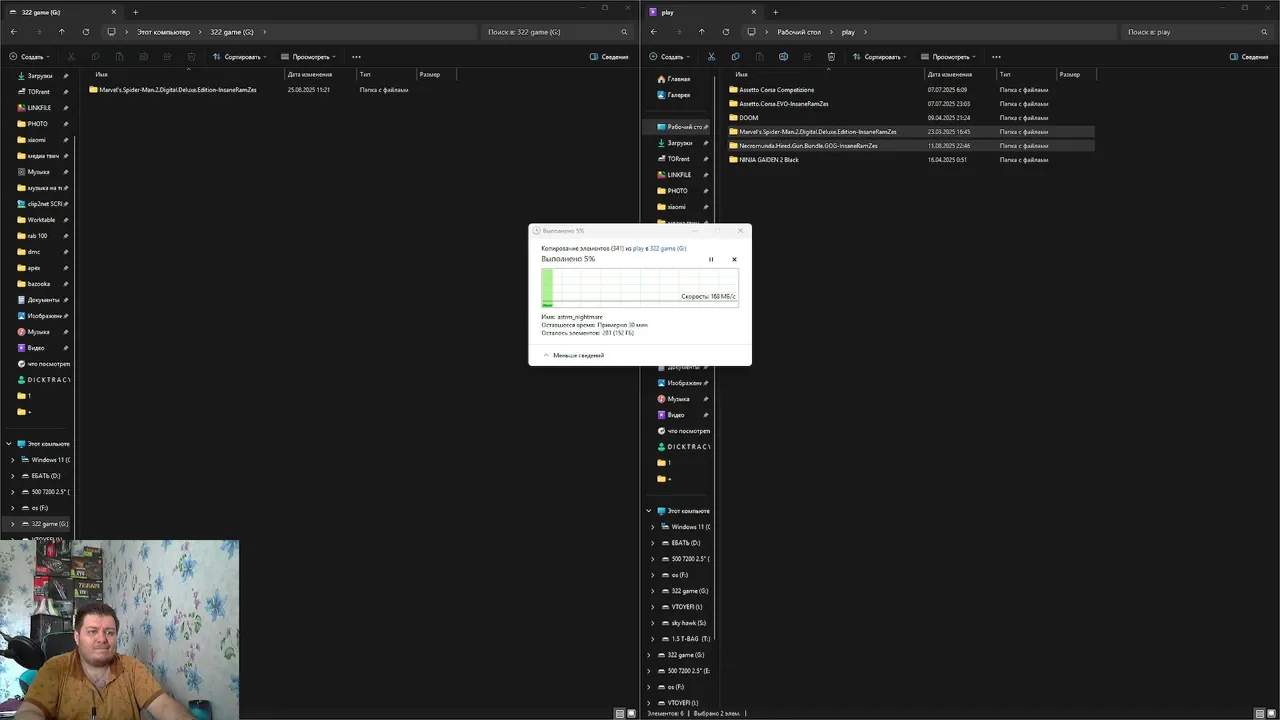Select the "322 game (G:)" window tab
This screenshot has width=1280, height=720.
tap(62, 12)
